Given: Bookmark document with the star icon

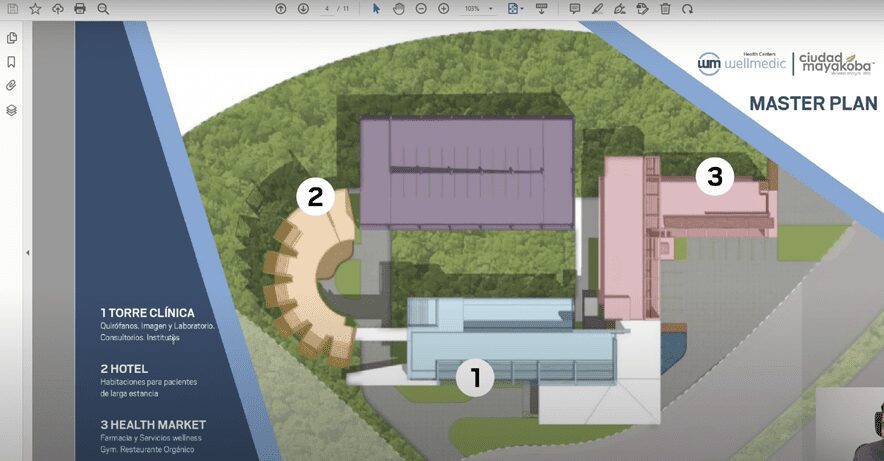Looking at the screenshot, I should (x=35, y=8).
